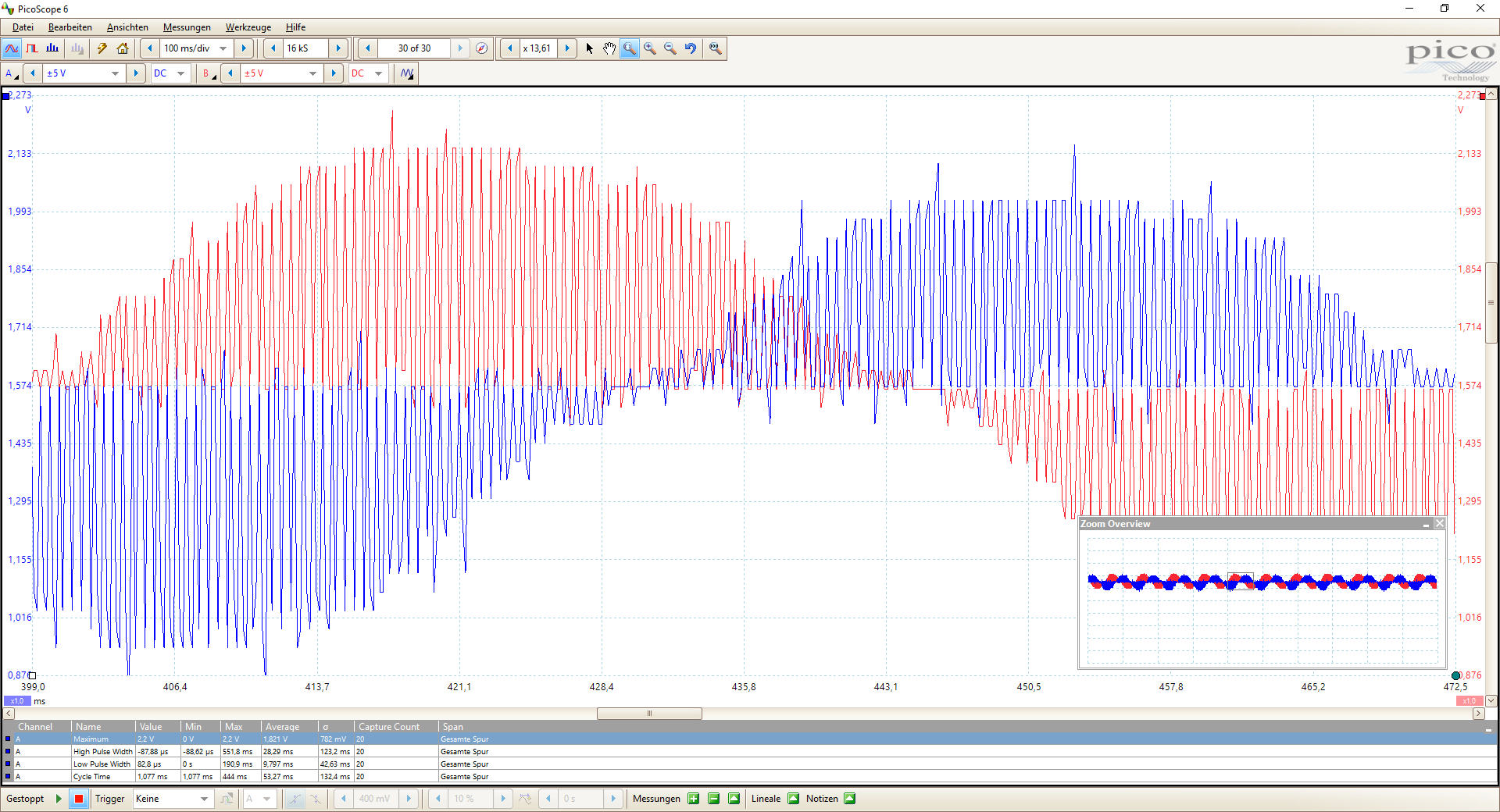Decrease Channel A voltage range

(33, 73)
